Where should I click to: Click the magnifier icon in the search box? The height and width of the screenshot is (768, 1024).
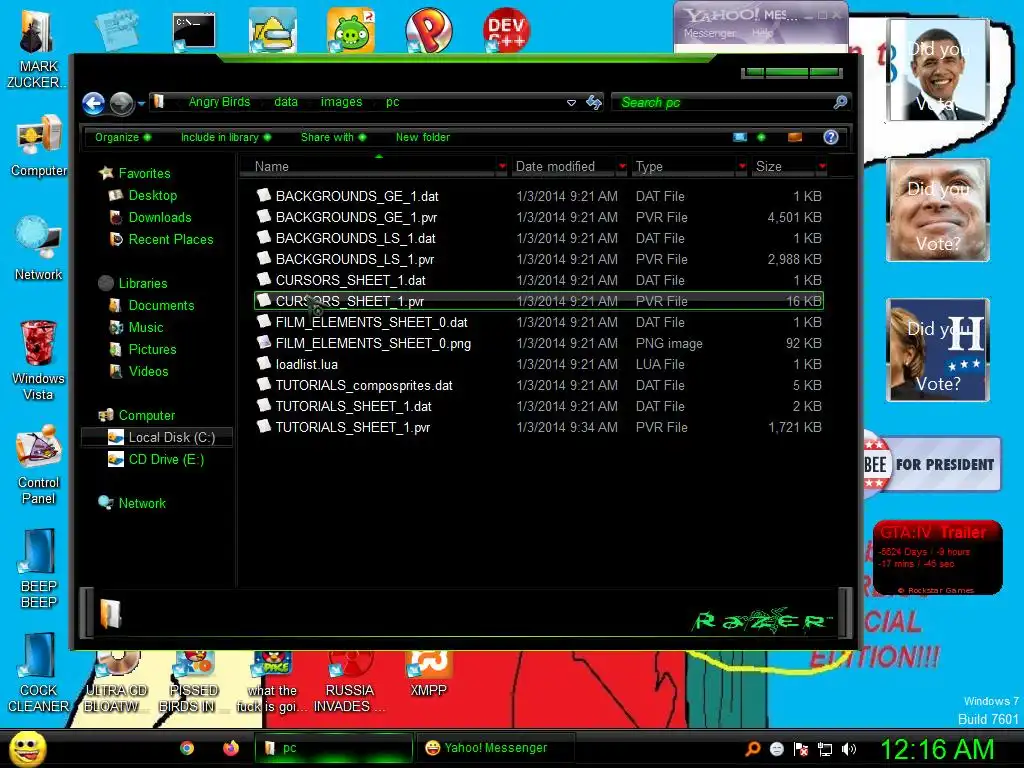click(840, 102)
